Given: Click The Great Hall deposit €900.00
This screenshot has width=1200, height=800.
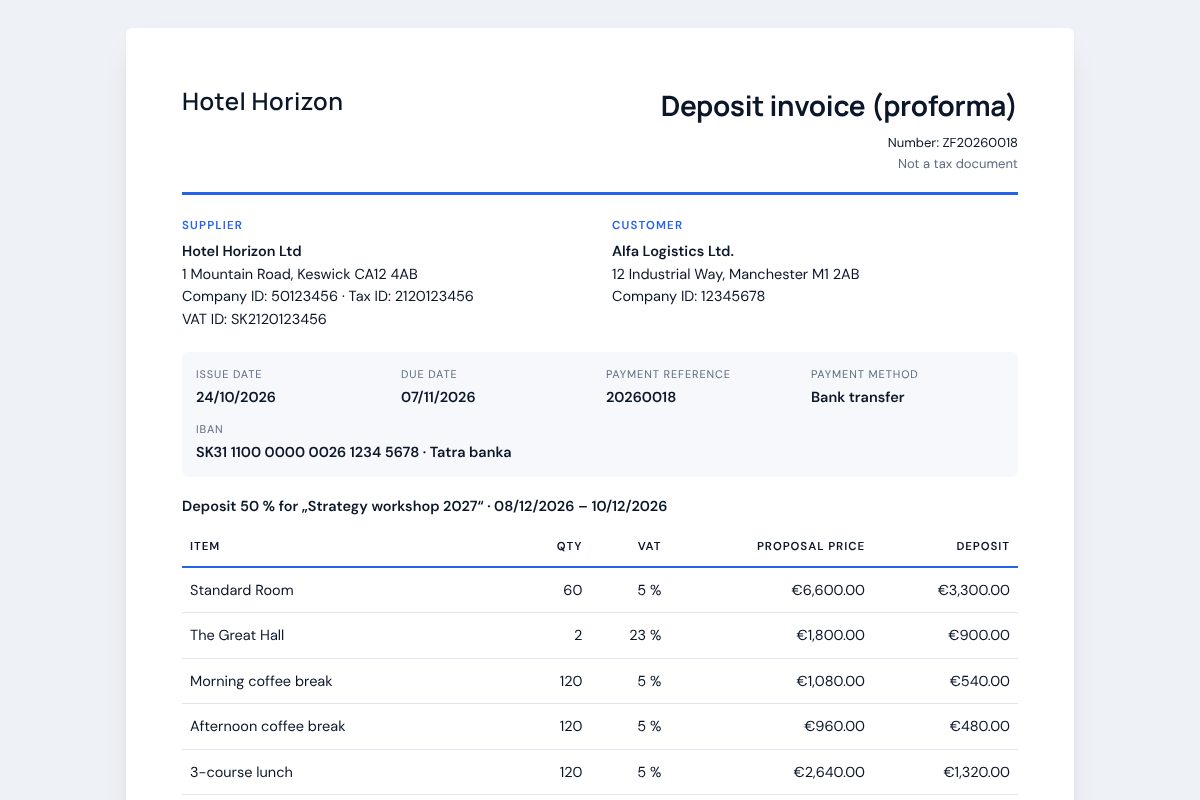Looking at the screenshot, I should pos(979,635).
